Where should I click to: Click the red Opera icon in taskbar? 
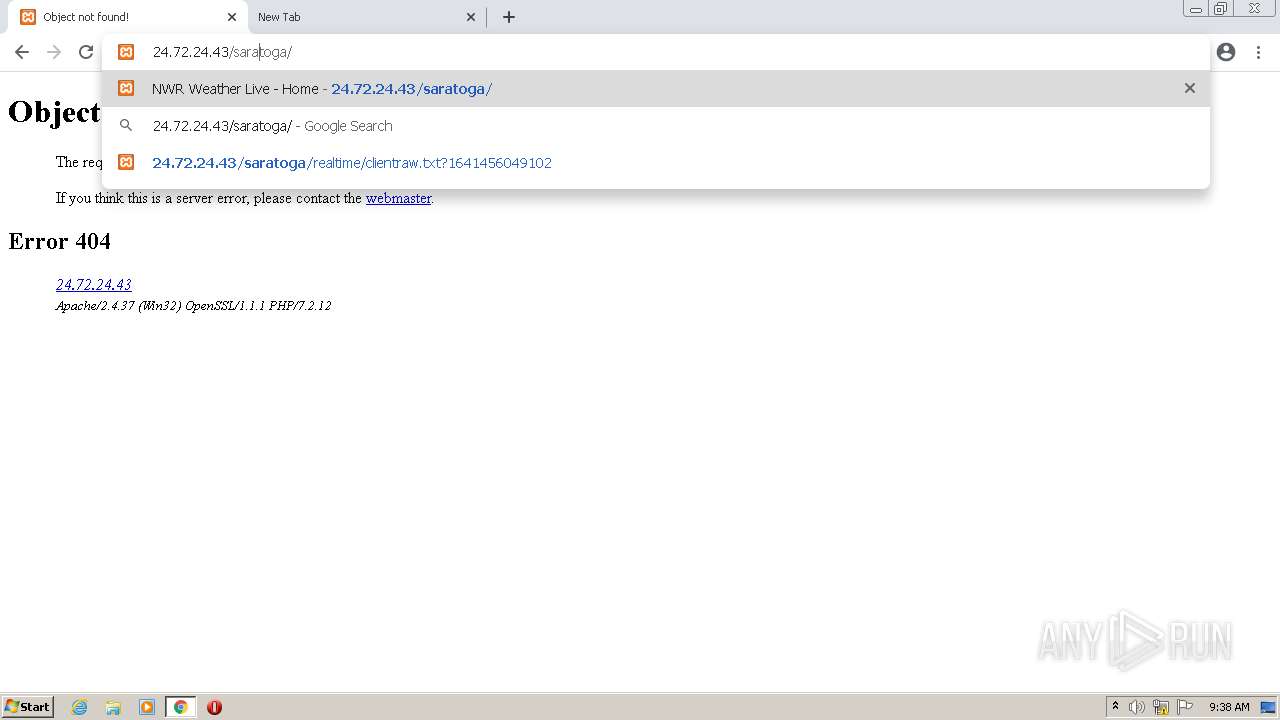(x=214, y=707)
